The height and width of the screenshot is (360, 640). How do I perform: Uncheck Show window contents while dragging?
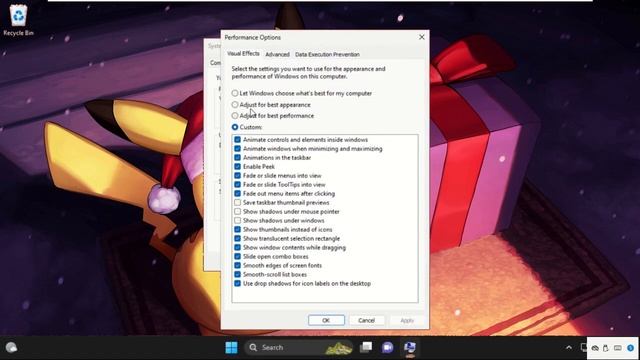[x=238, y=247]
